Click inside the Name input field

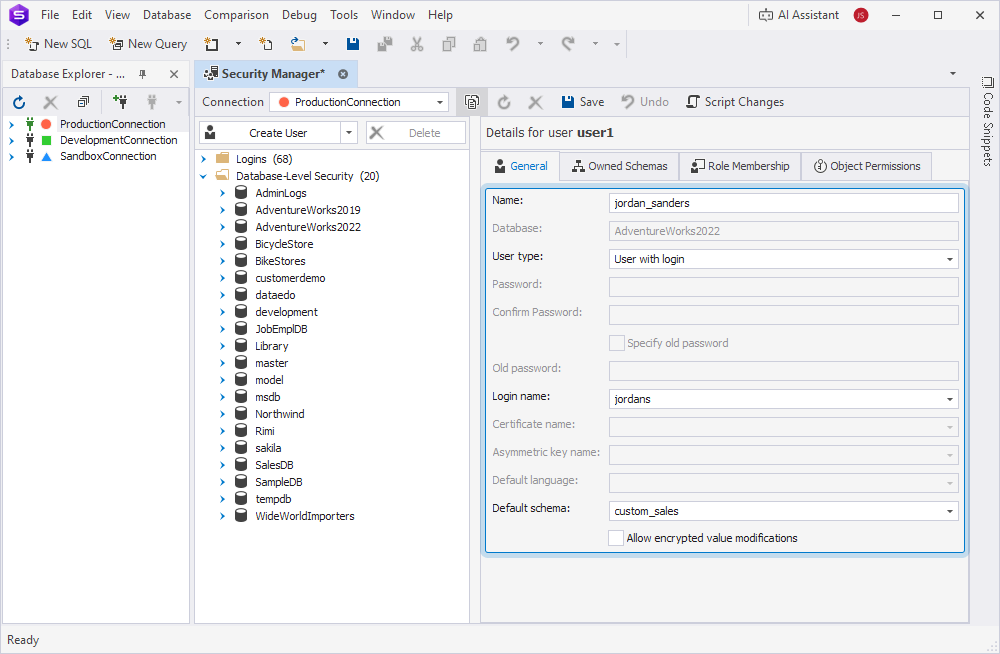783,203
